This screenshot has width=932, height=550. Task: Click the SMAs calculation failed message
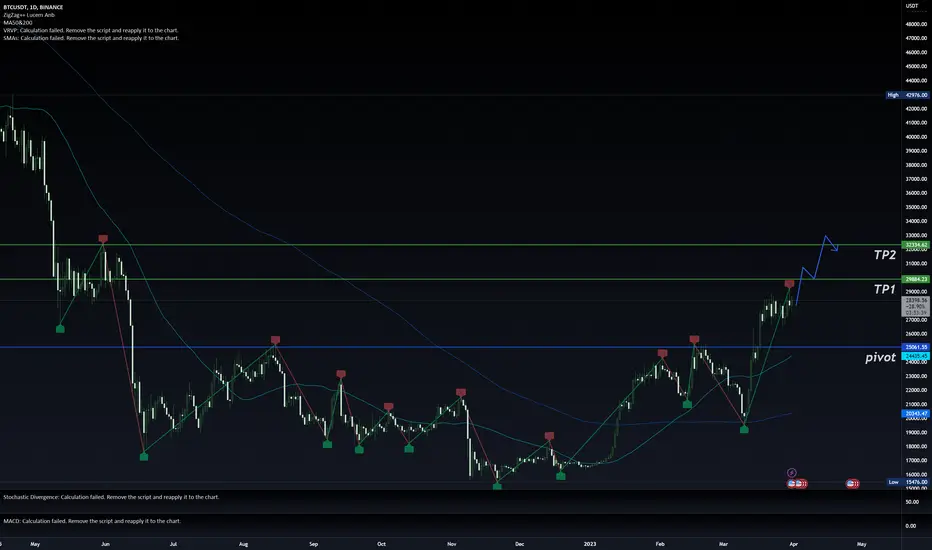91,38
